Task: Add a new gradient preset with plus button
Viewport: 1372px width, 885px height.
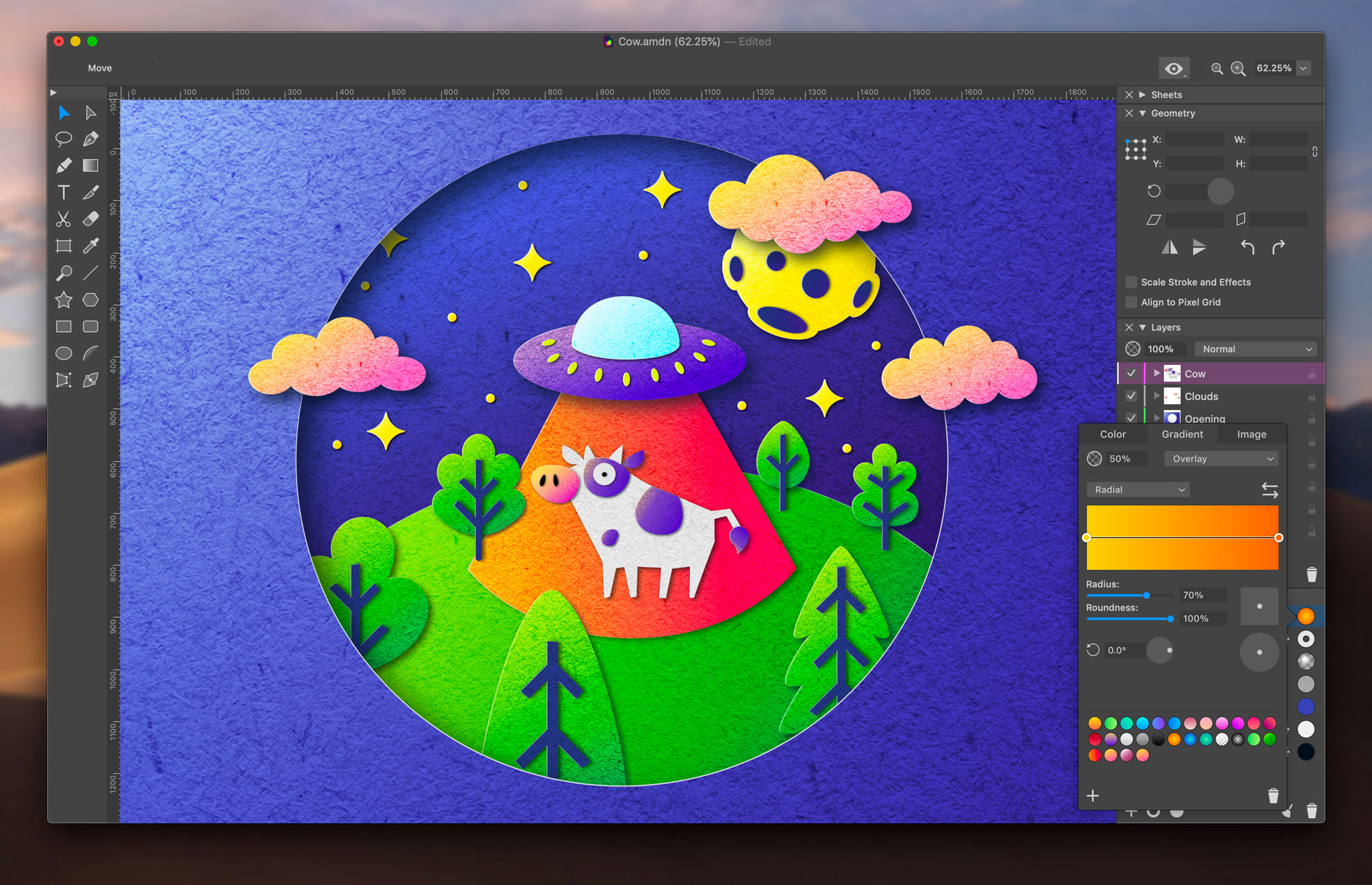Action: [x=1093, y=796]
